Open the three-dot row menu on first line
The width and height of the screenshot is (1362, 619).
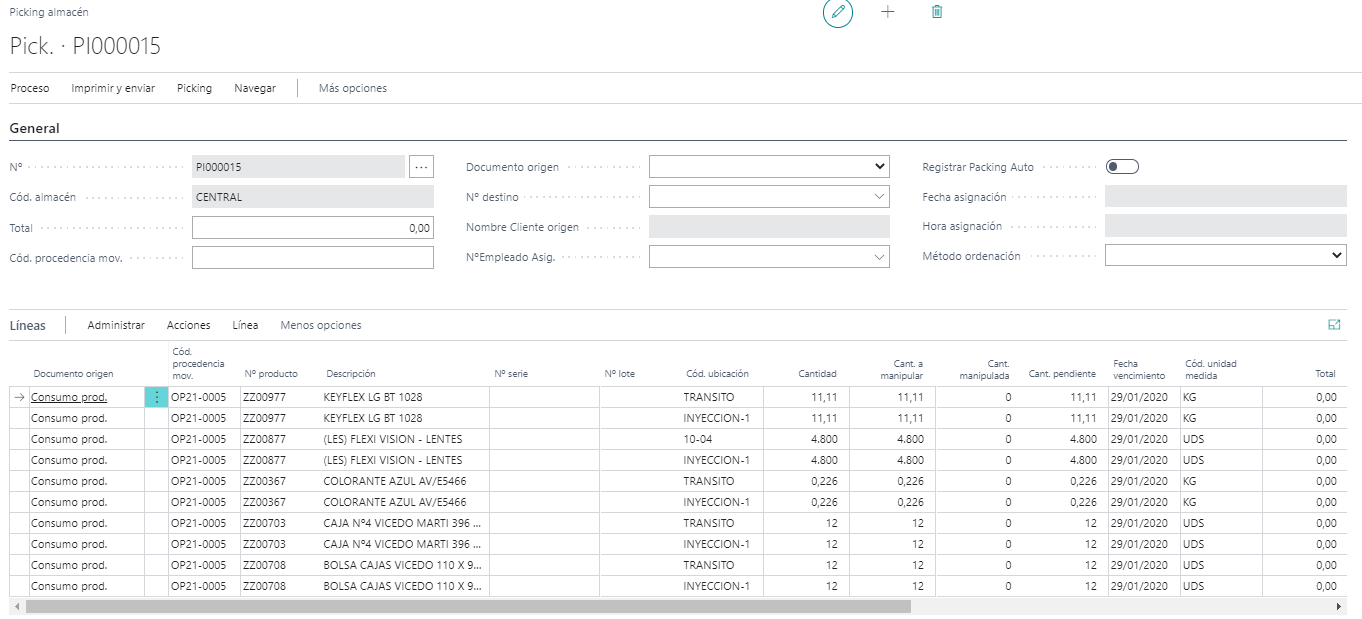pyautogui.click(x=157, y=397)
